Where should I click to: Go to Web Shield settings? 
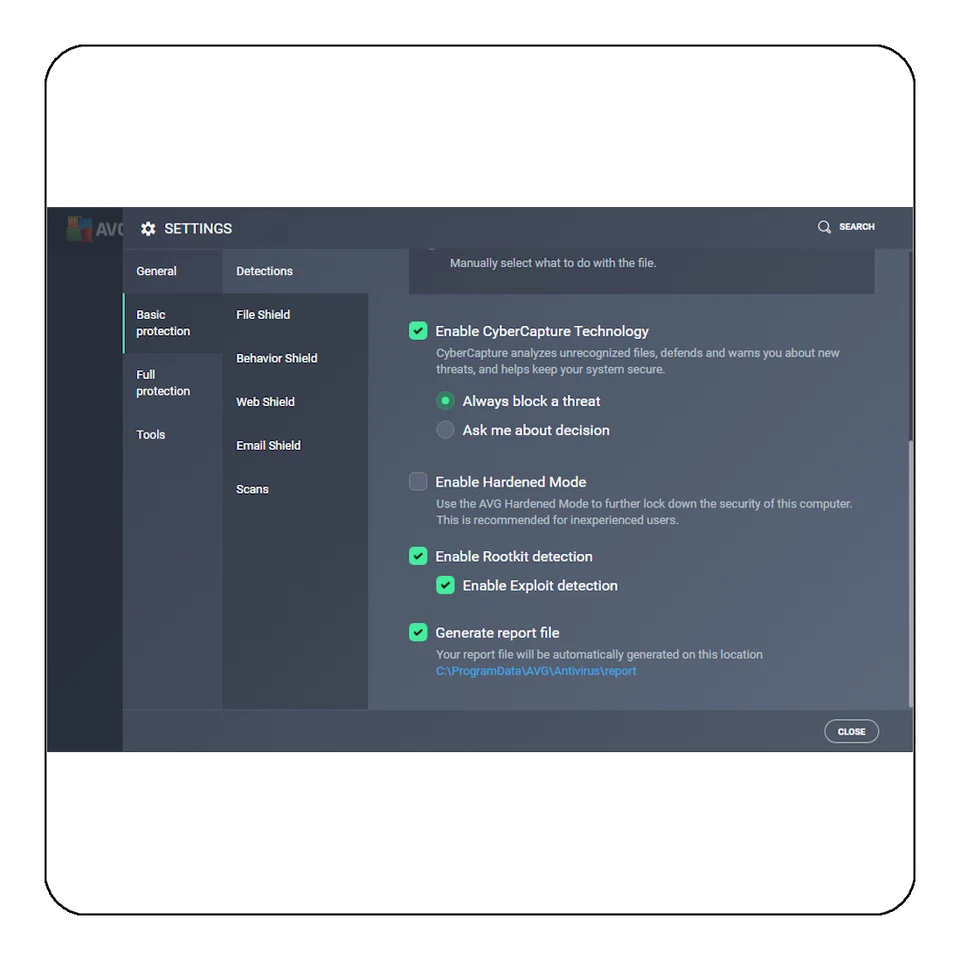click(265, 401)
